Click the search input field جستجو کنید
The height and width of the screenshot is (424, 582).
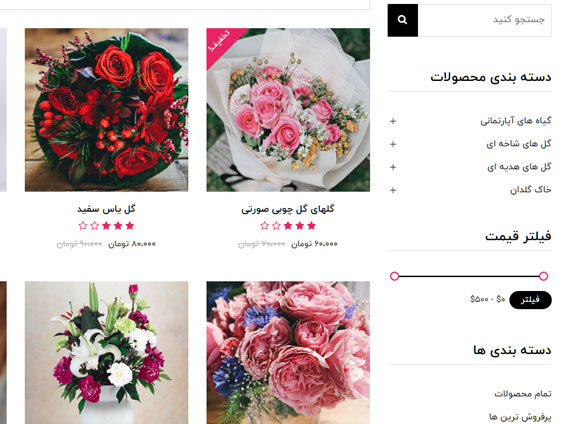pyautogui.click(x=485, y=20)
